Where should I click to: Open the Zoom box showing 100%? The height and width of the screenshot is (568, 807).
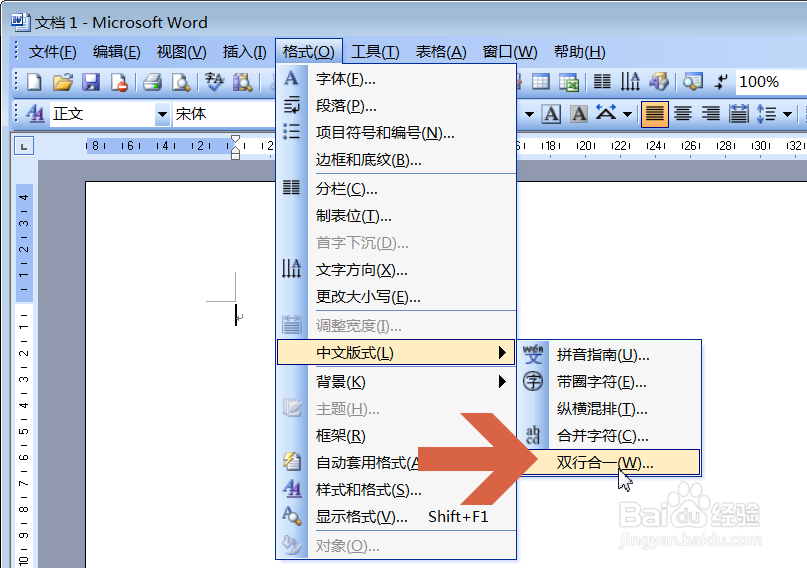click(771, 82)
